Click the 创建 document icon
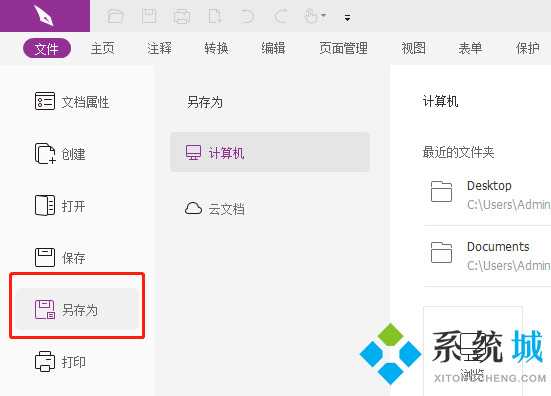 (45, 153)
